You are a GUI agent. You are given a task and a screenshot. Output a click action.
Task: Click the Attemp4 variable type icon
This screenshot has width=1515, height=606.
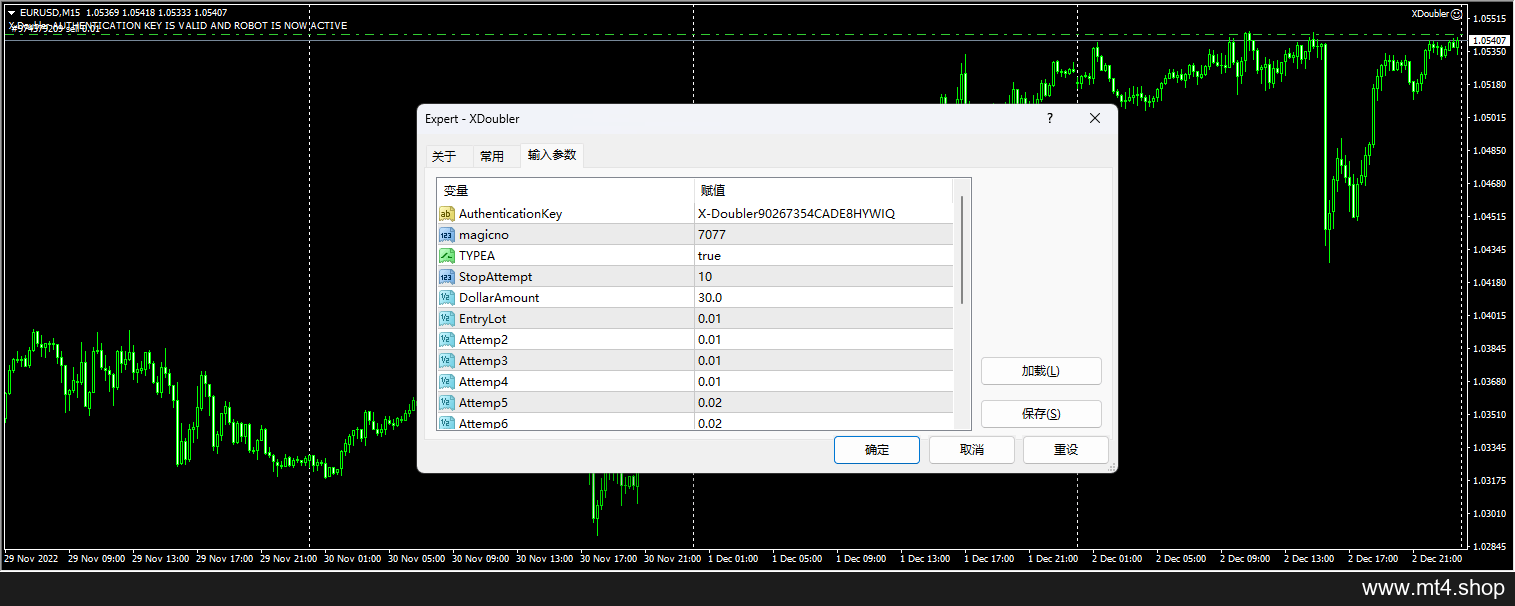(447, 382)
